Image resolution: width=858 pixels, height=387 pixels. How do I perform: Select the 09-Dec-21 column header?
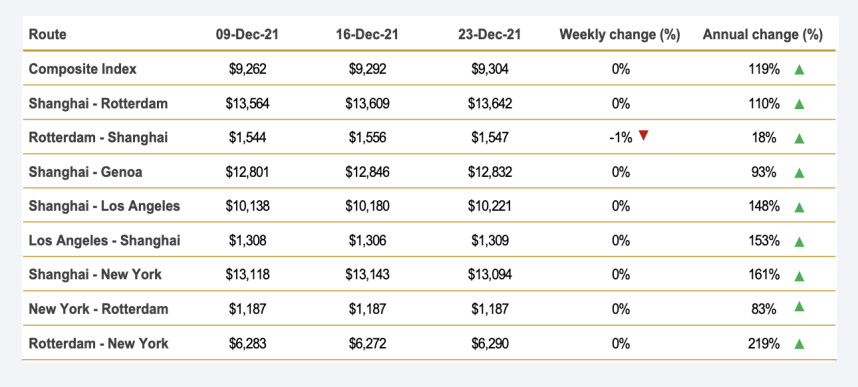[247, 34]
